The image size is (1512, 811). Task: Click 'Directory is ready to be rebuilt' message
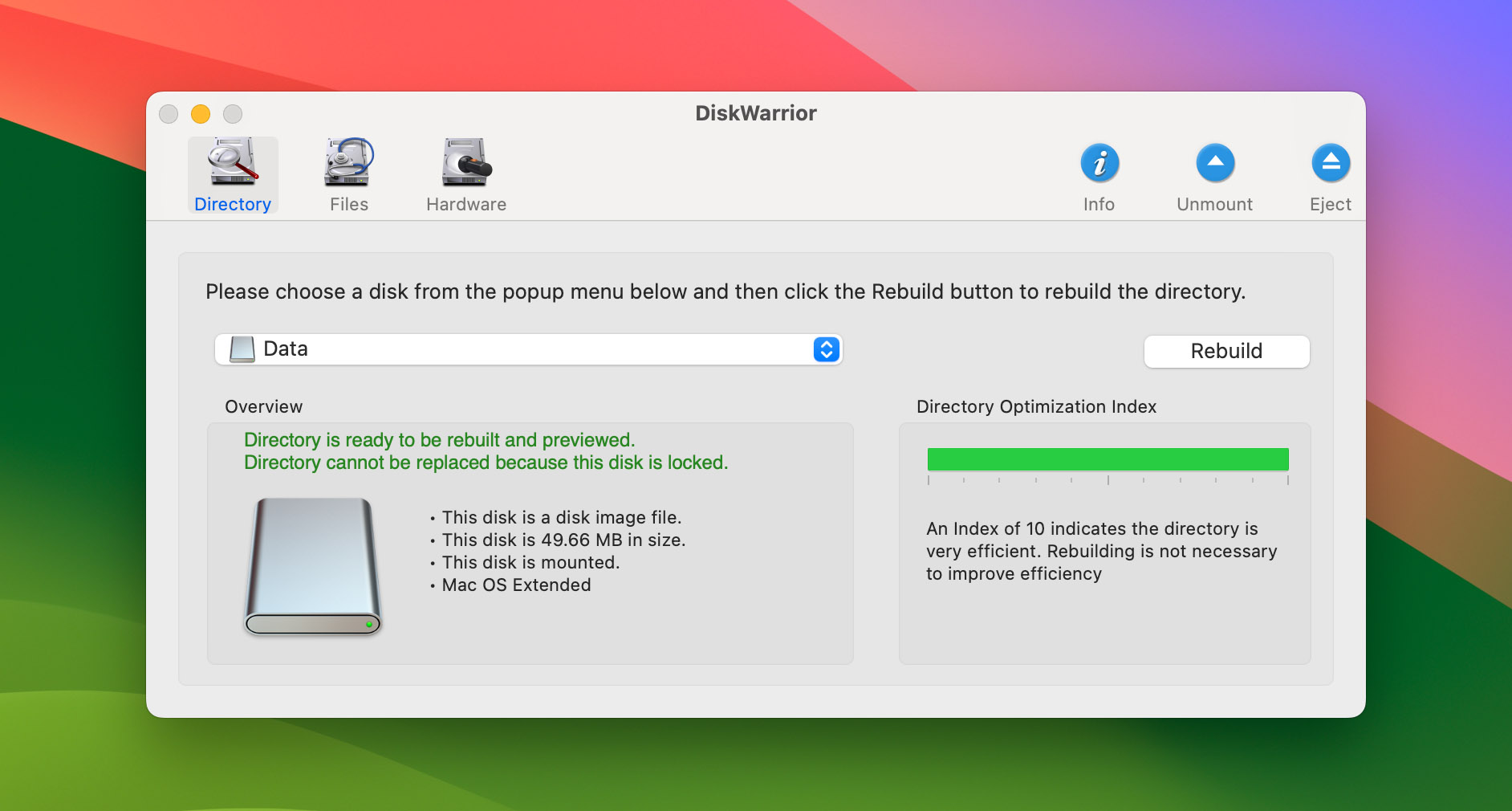click(439, 440)
